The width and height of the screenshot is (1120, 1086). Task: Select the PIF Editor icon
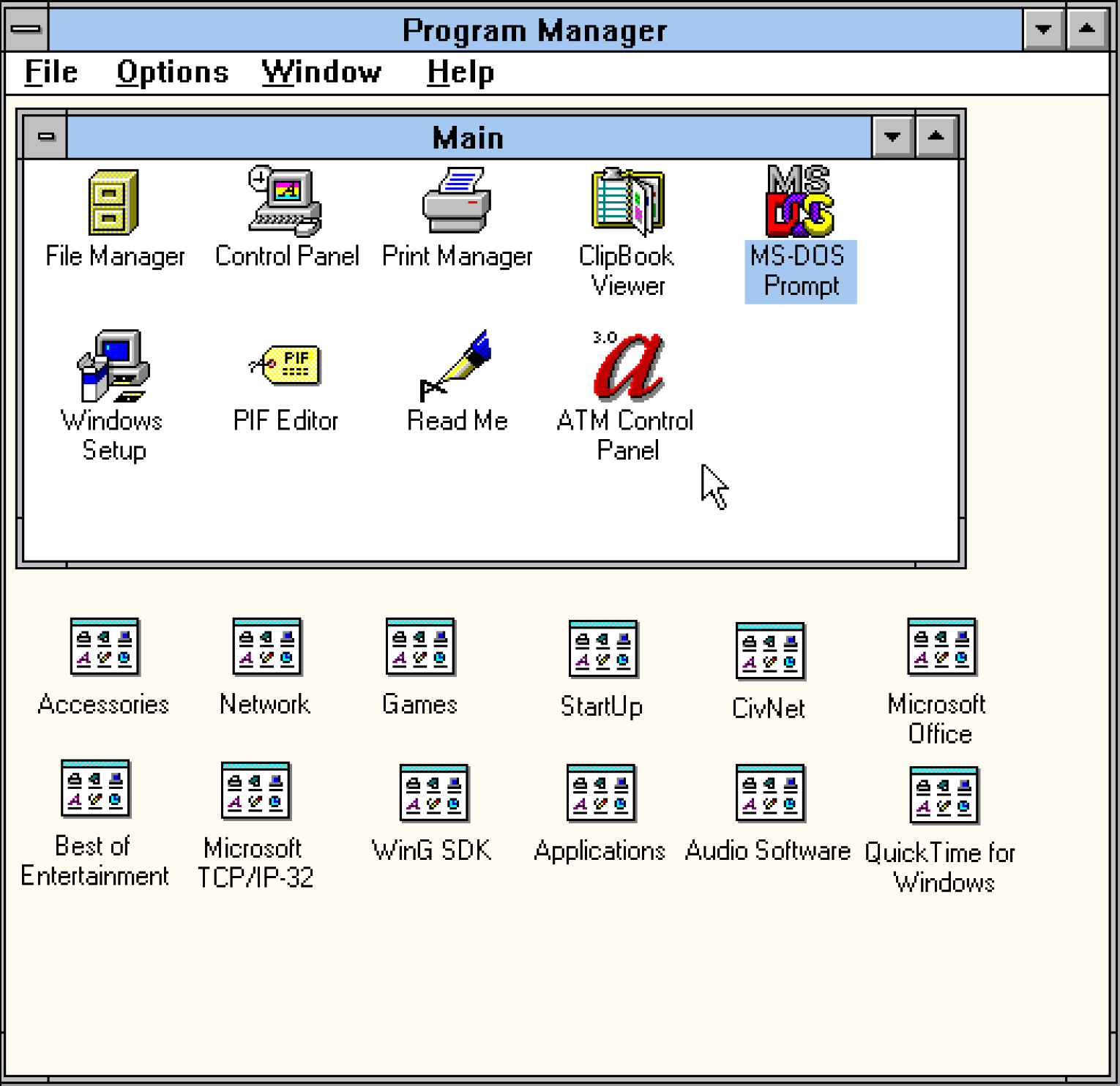tap(285, 364)
